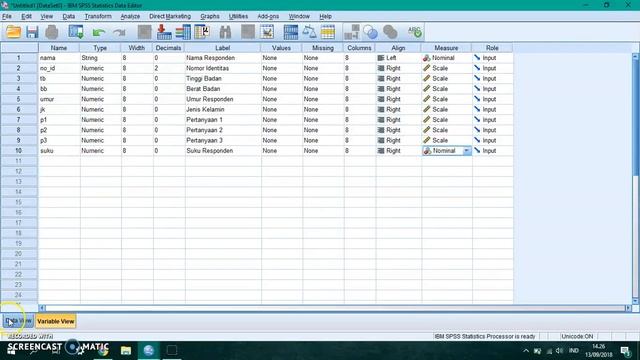Run spell check ABC icon
This screenshot has height=360, width=640.
tap(414, 32)
